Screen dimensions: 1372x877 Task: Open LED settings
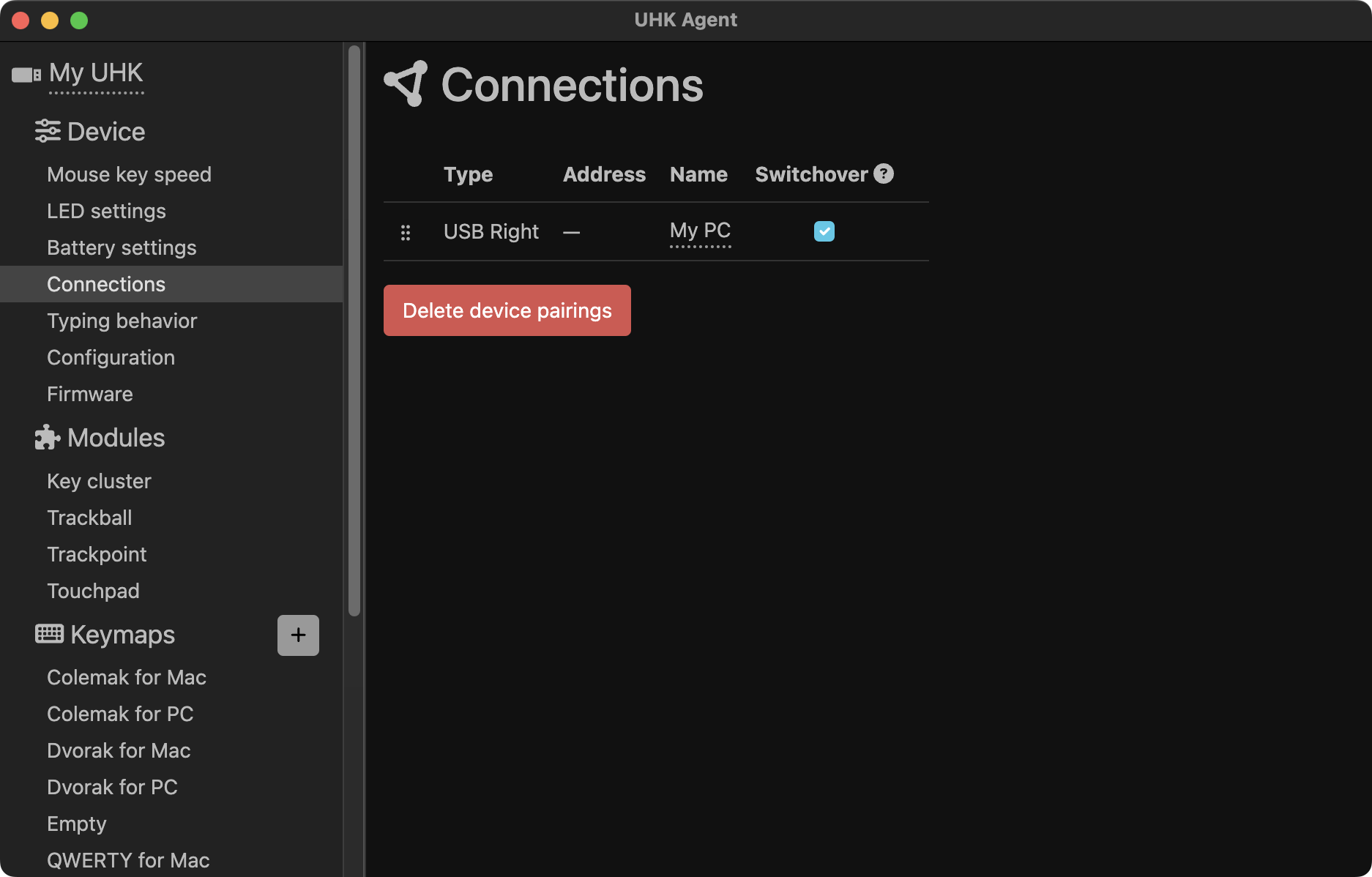[105, 211]
